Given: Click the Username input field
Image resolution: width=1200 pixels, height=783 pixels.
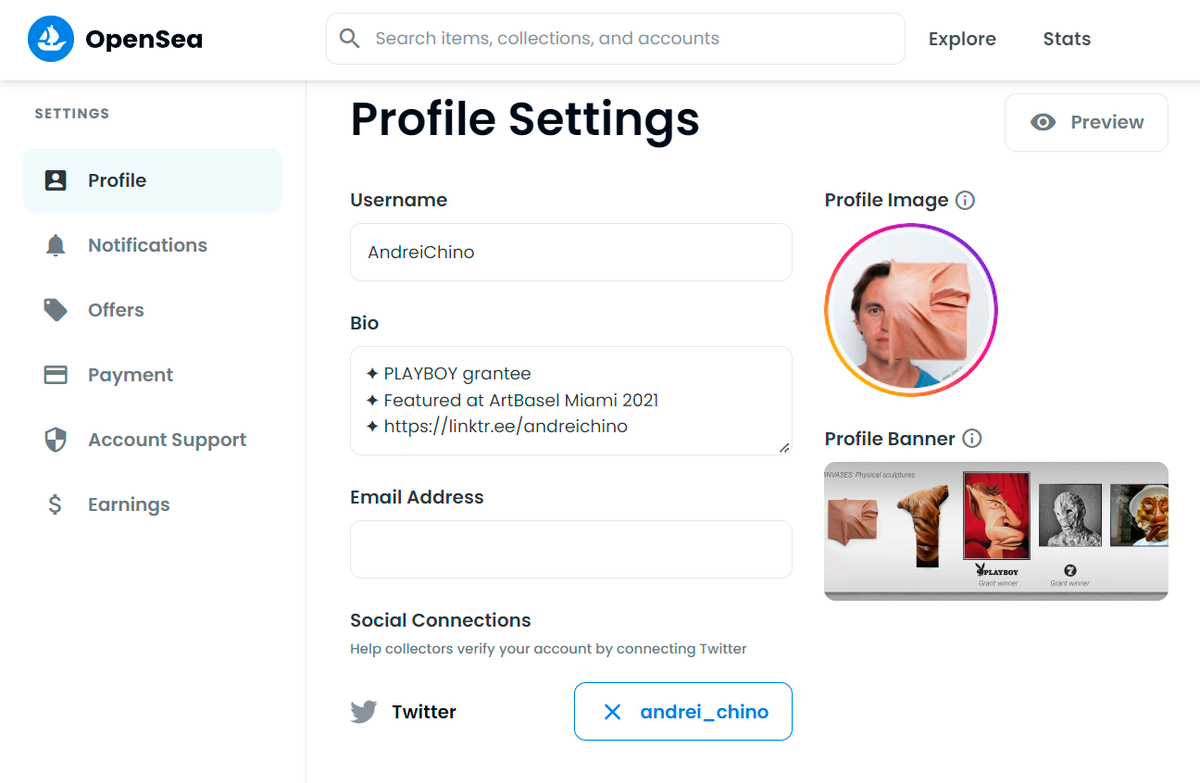Looking at the screenshot, I should [571, 252].
